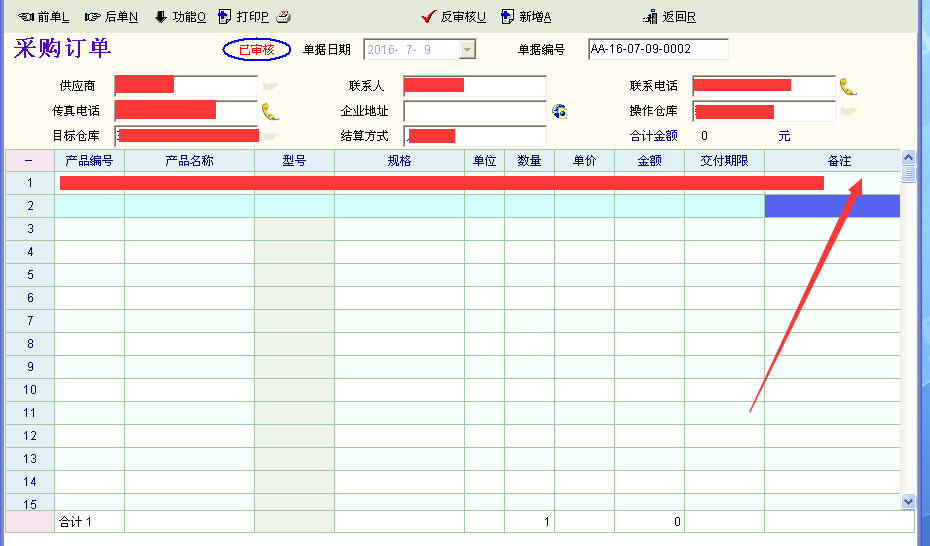This screenshot has width=930, height=546.
Task: Select the highlighted blue 备注 cell in row 2
Action: [832, 206]
